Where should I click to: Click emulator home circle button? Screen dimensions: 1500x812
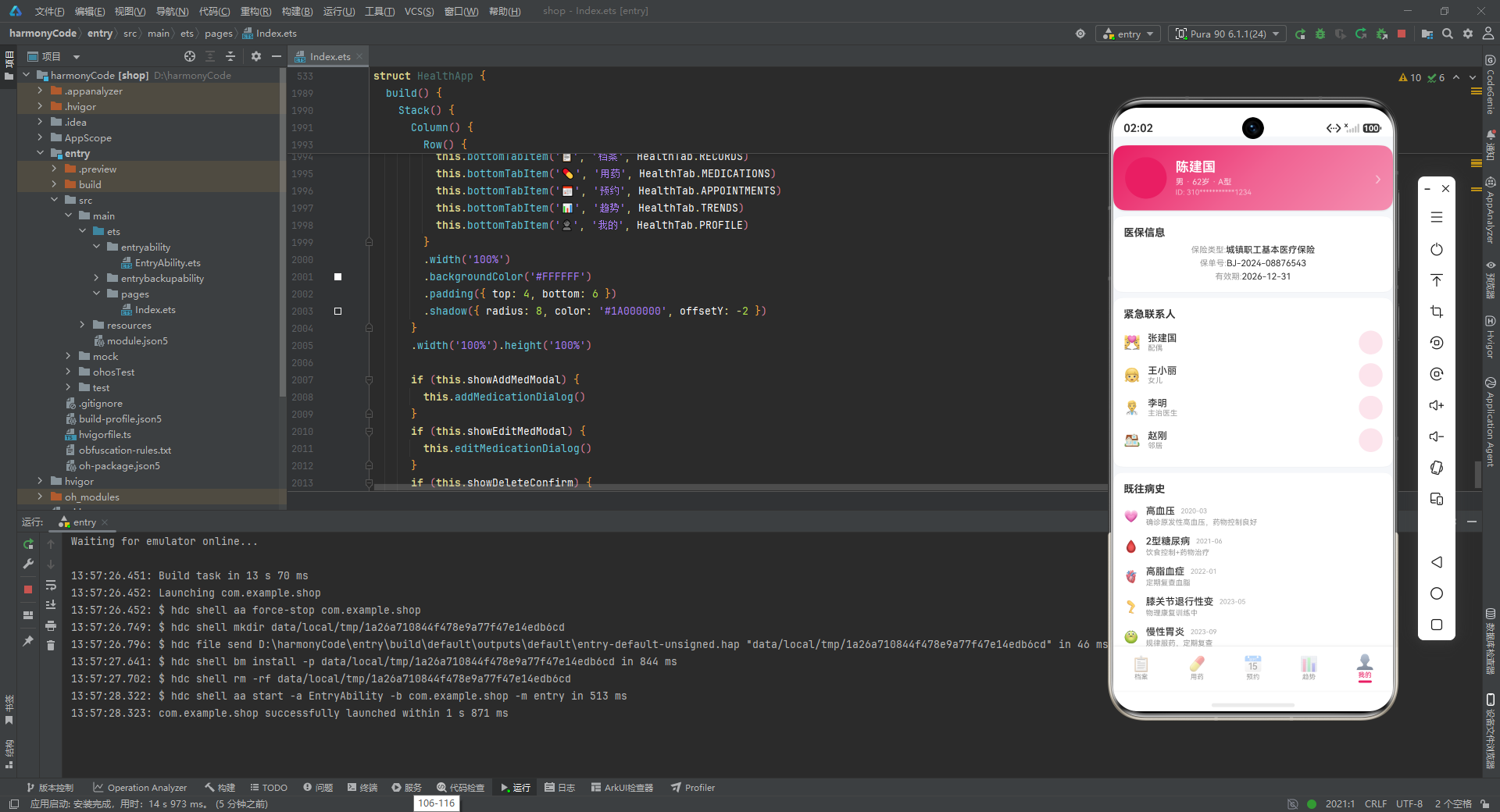(1437, 593)
